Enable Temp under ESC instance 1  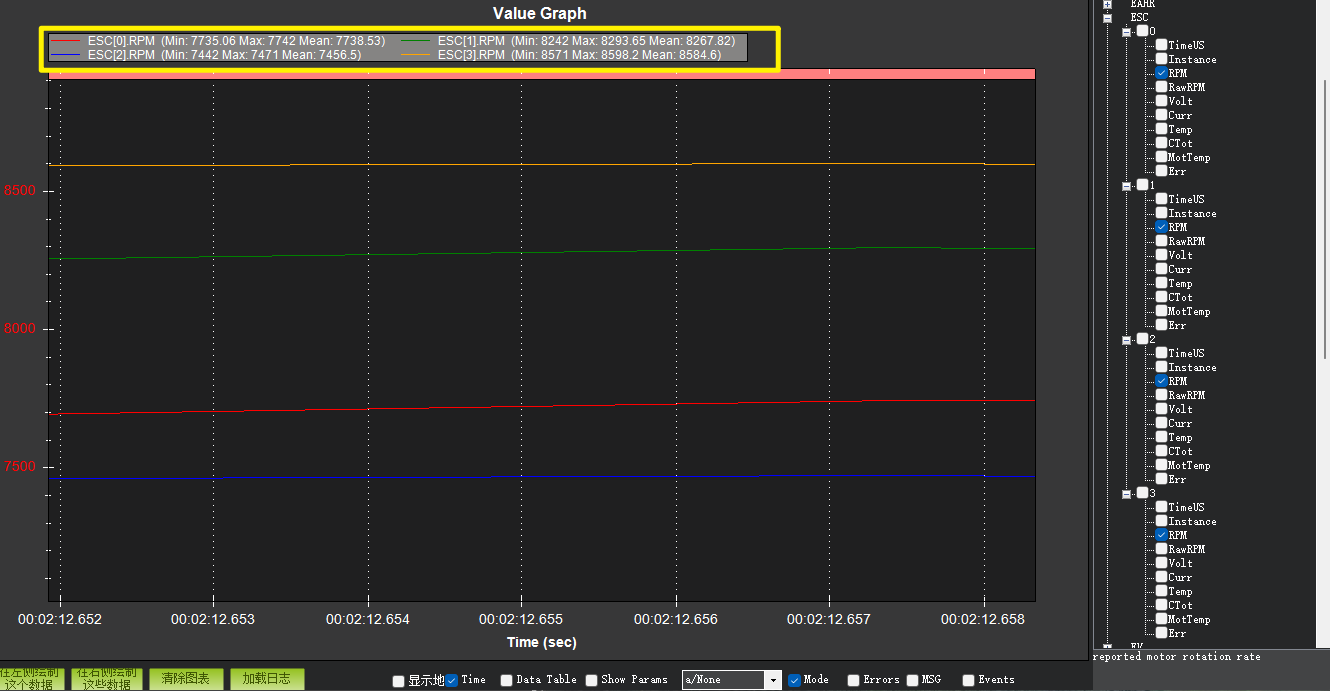1161,283
